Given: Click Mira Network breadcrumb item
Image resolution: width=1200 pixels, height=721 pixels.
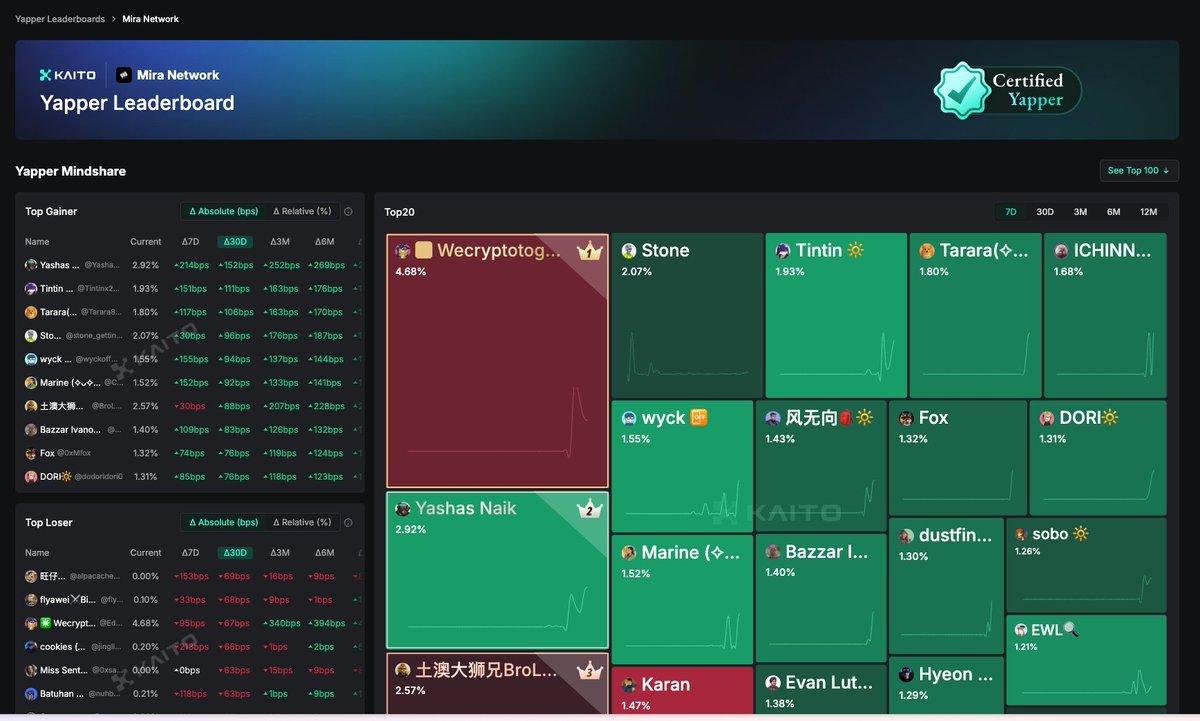Looking at the screenshot, I should (x=151, y=19).
